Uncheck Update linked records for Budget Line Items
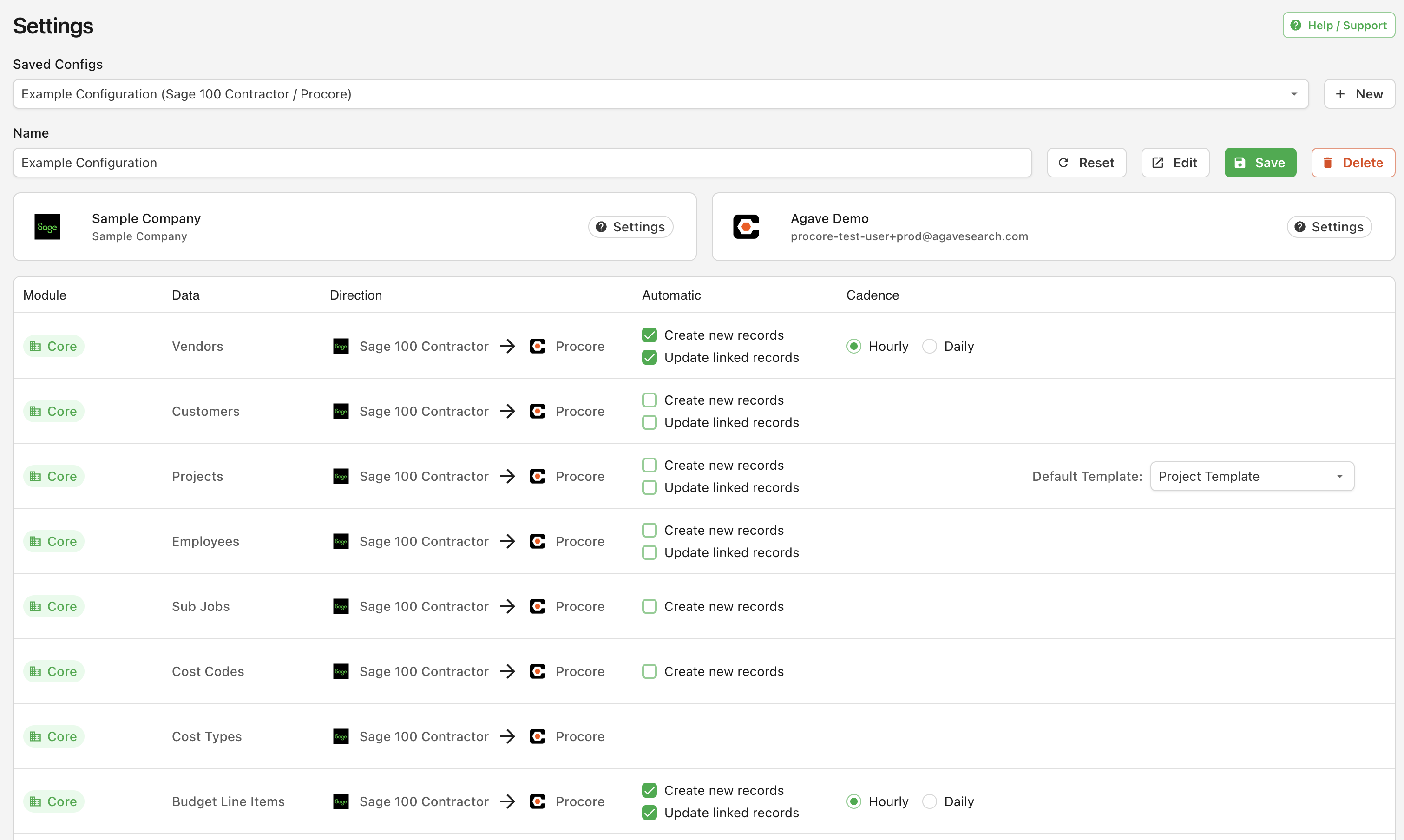 coord(649,813)
